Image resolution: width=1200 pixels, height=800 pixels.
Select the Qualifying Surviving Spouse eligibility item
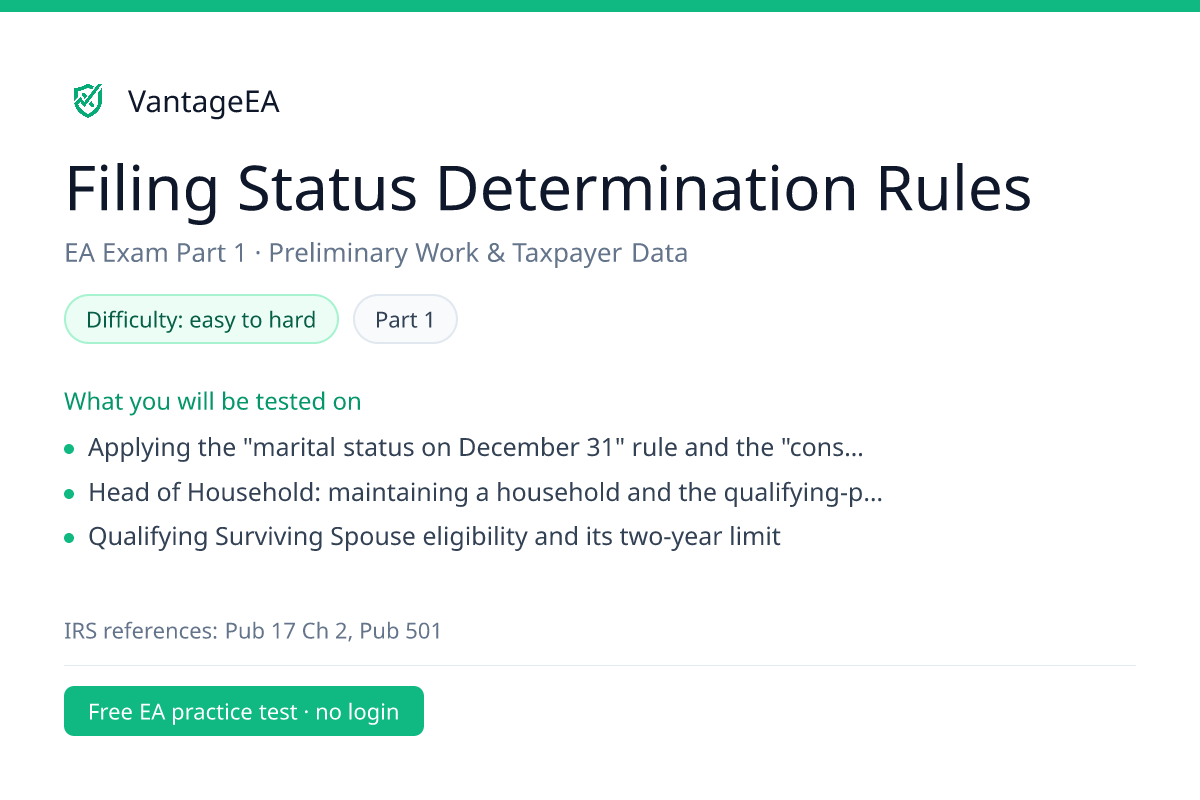pos(434,537)
